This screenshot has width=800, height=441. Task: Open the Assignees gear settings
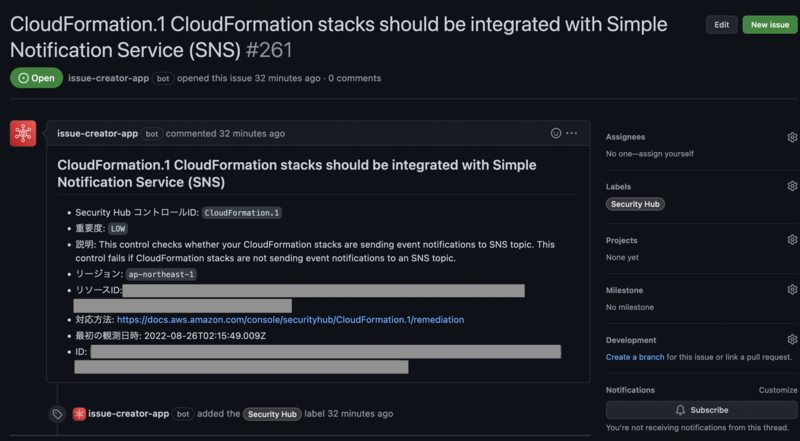792,137
